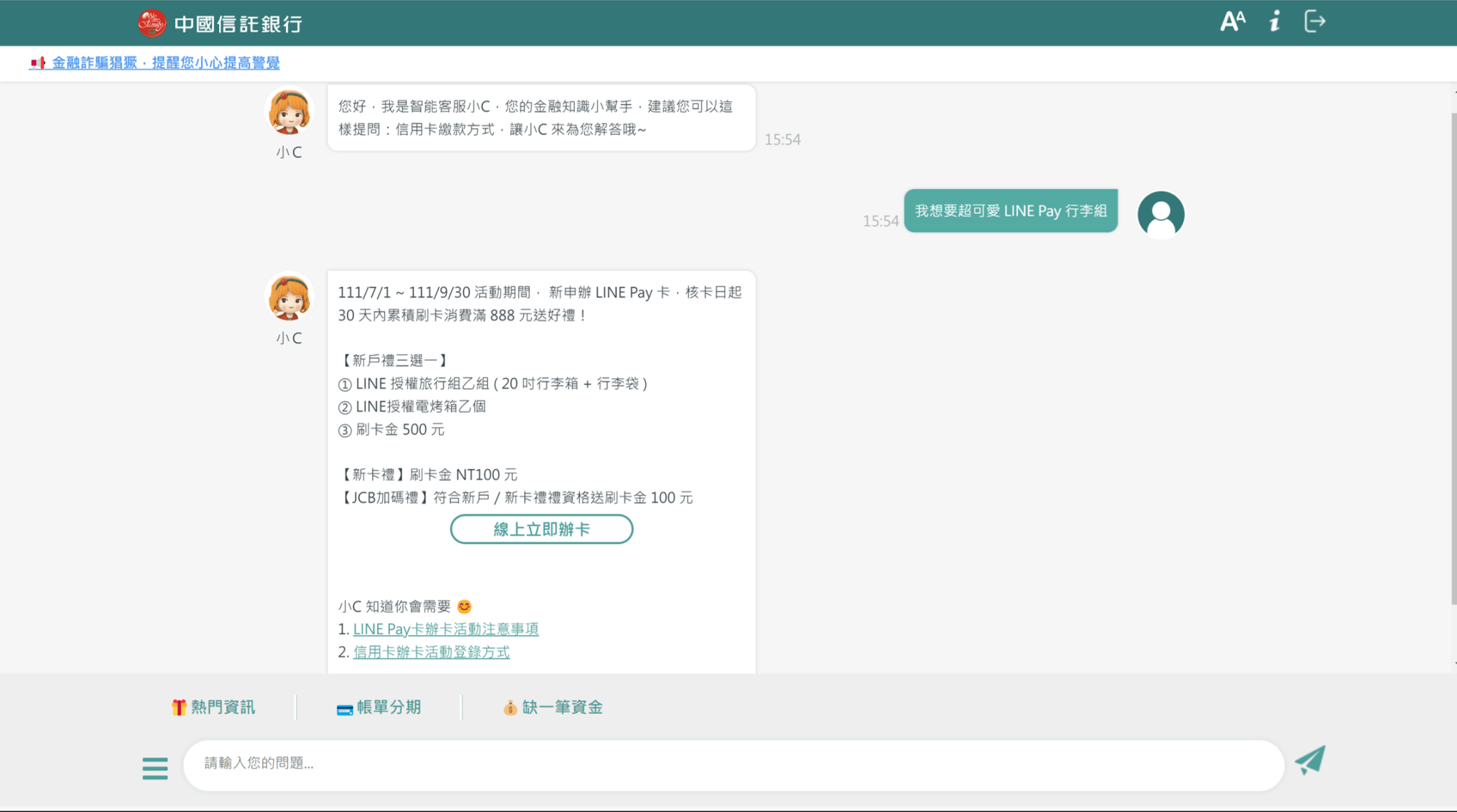The height and width of the screenshot is (812, 1457).
Task: Focus the 請輸入您的問題 input field
Action: (x=733, y=765)
